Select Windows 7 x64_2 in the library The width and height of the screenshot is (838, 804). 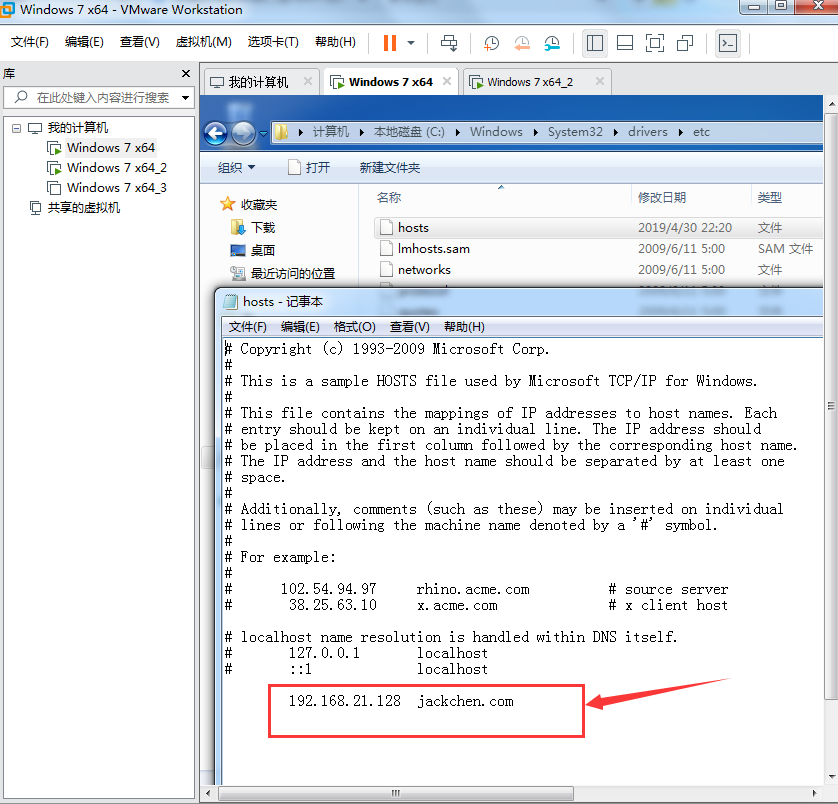point(117,168)
